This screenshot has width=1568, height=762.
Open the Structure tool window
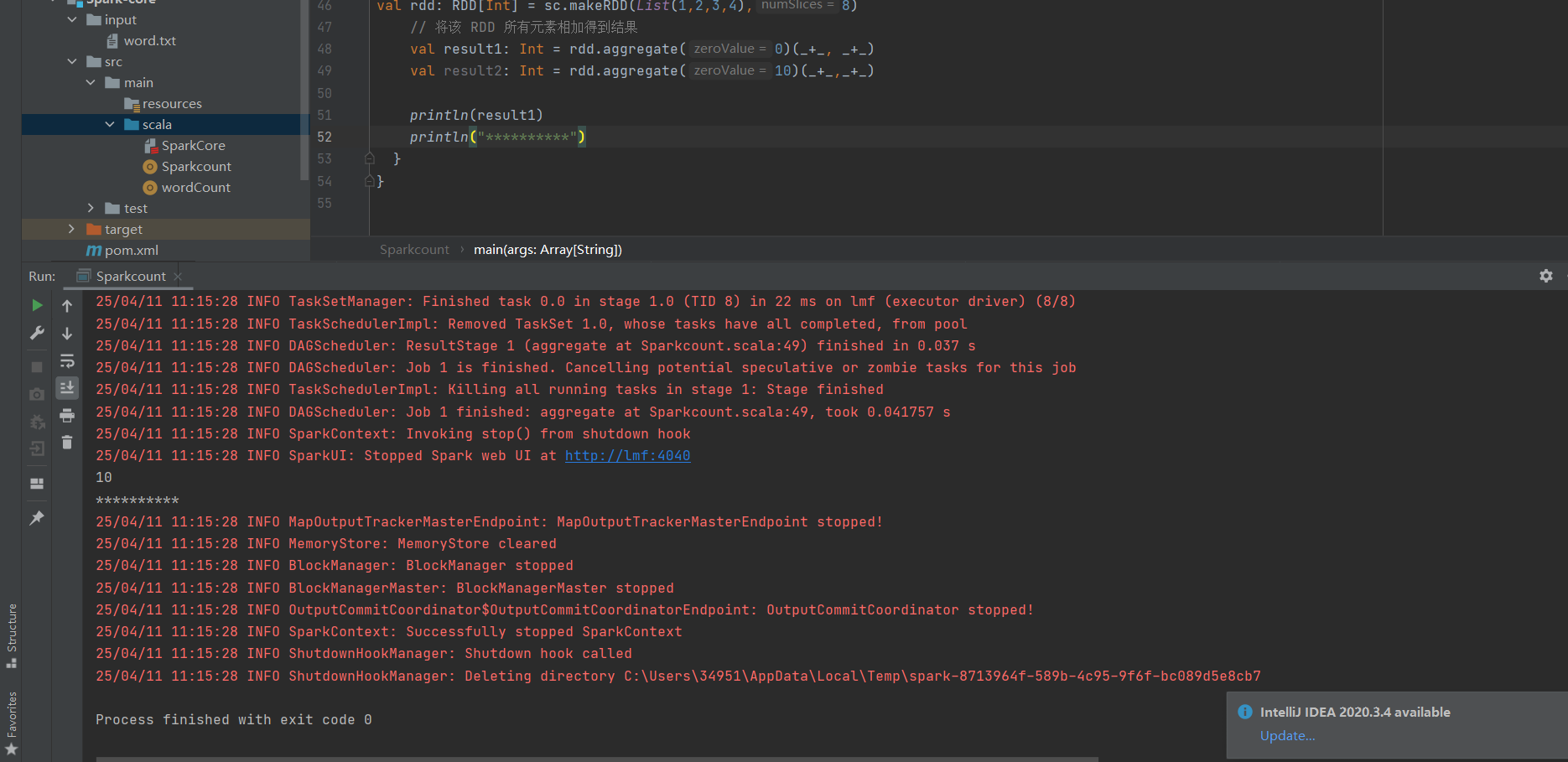tap(11, 635)
